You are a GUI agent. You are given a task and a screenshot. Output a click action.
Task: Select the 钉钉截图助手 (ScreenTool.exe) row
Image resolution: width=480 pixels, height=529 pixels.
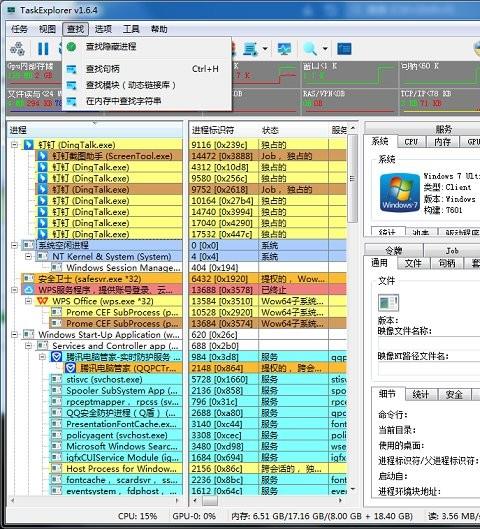(x=109, y=156)
